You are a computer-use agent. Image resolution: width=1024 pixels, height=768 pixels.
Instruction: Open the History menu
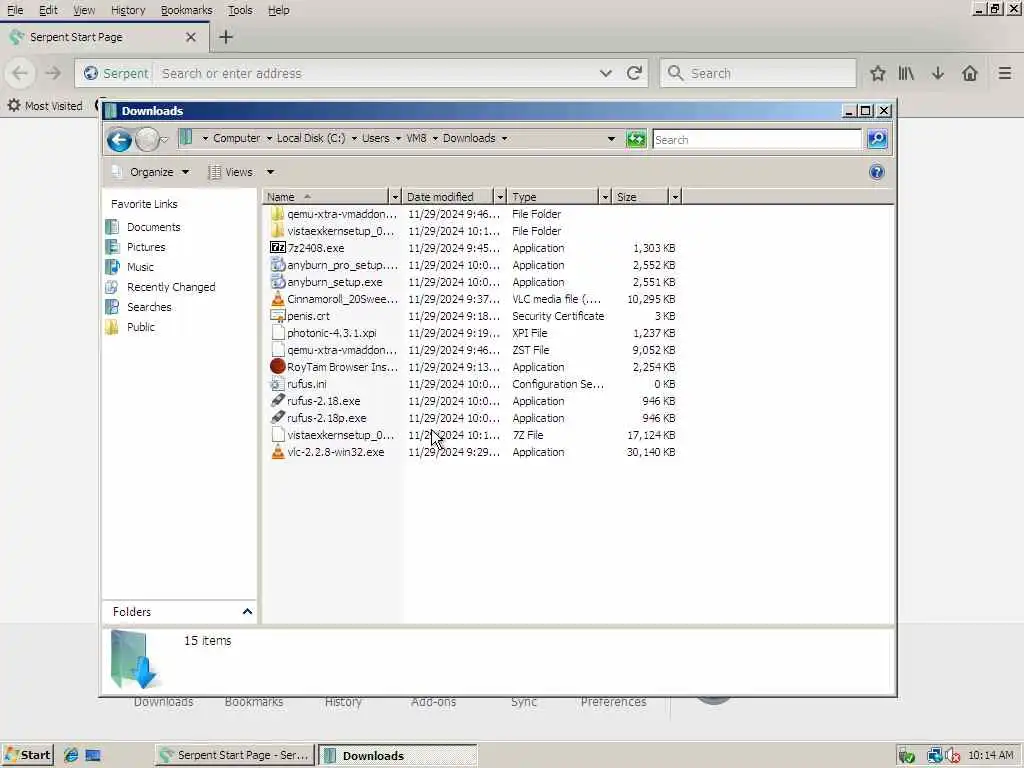click(128, 10)
